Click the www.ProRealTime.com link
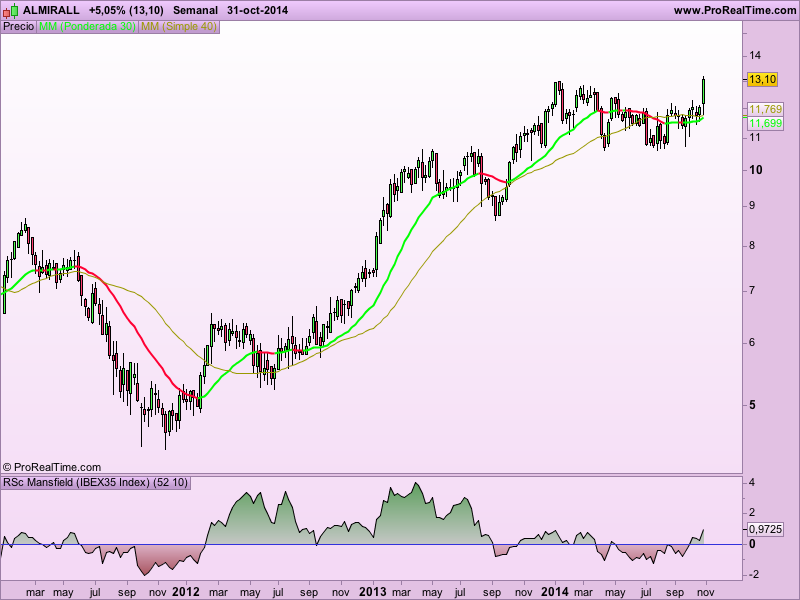The width and height of the screenshot is (800, 600). [x=735, y=10]
